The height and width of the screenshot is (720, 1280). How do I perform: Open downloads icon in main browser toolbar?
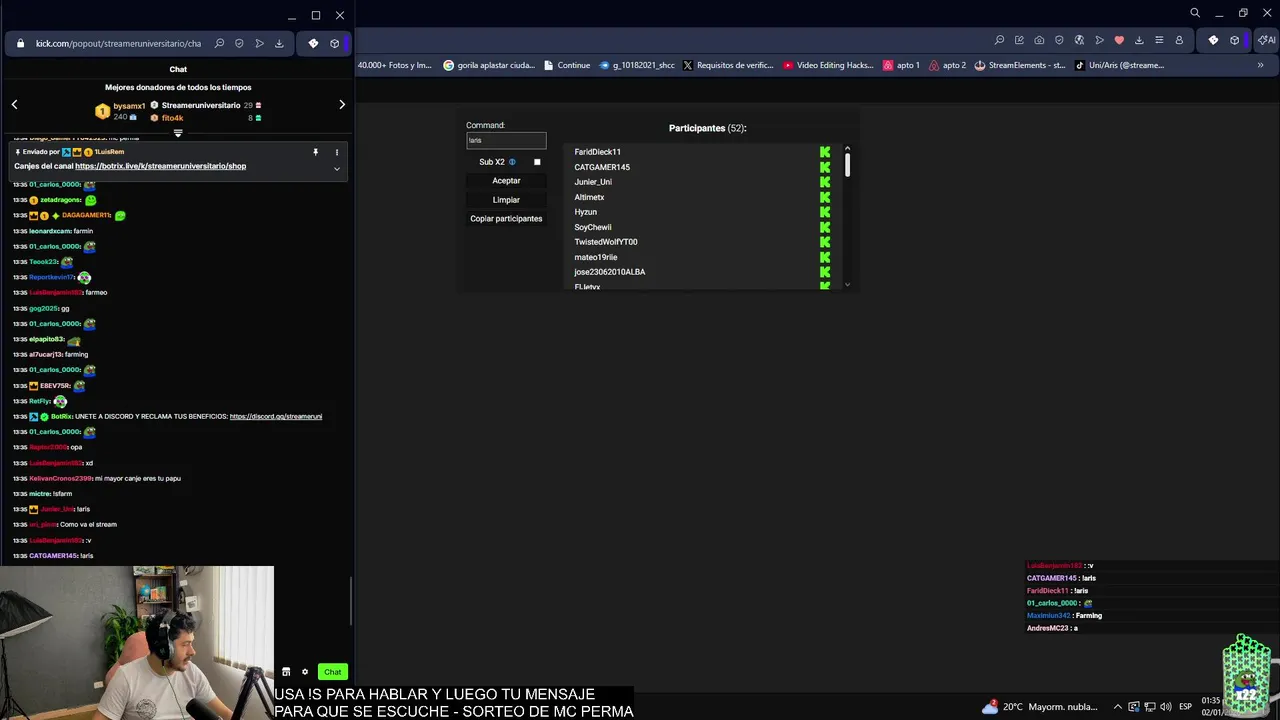[1139, 40]
